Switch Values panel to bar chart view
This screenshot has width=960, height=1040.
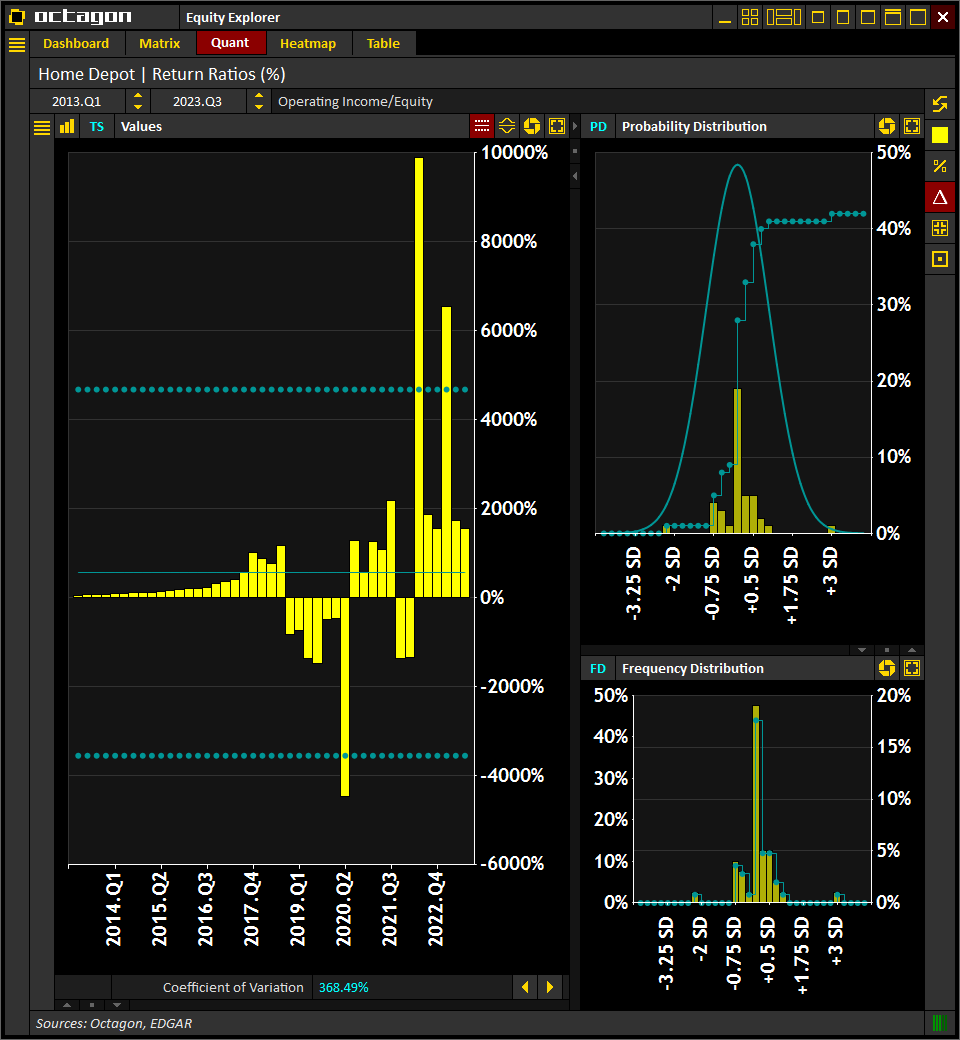click(x=67, y=127)
